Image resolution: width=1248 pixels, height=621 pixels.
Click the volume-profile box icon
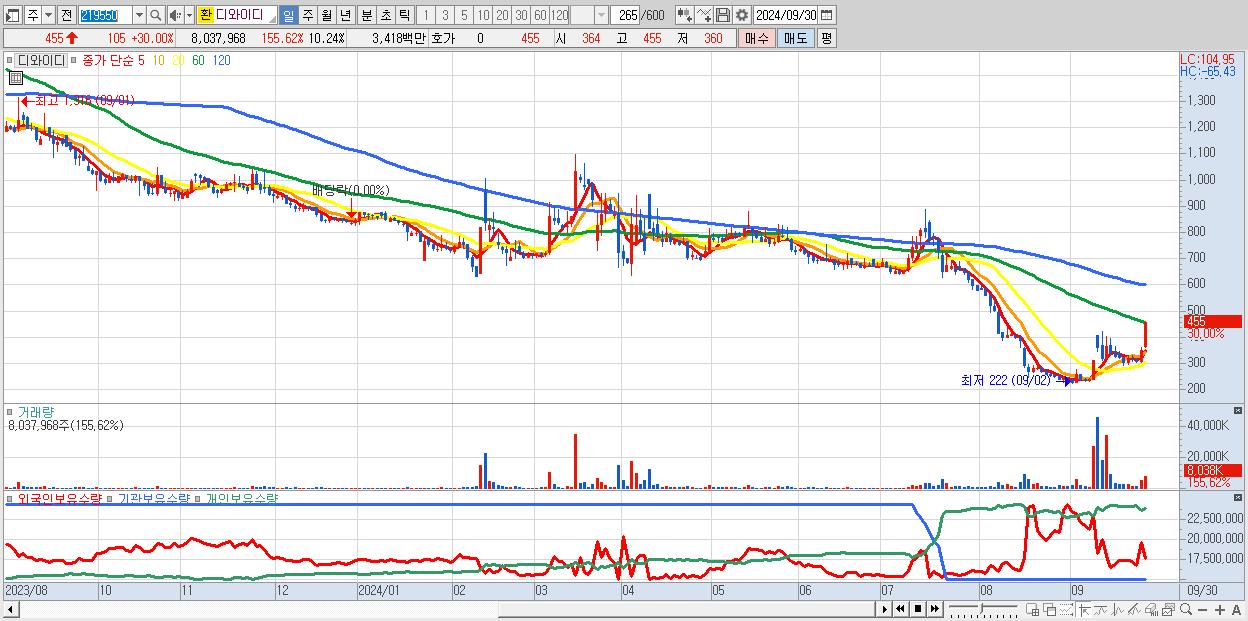(1151, 609)
